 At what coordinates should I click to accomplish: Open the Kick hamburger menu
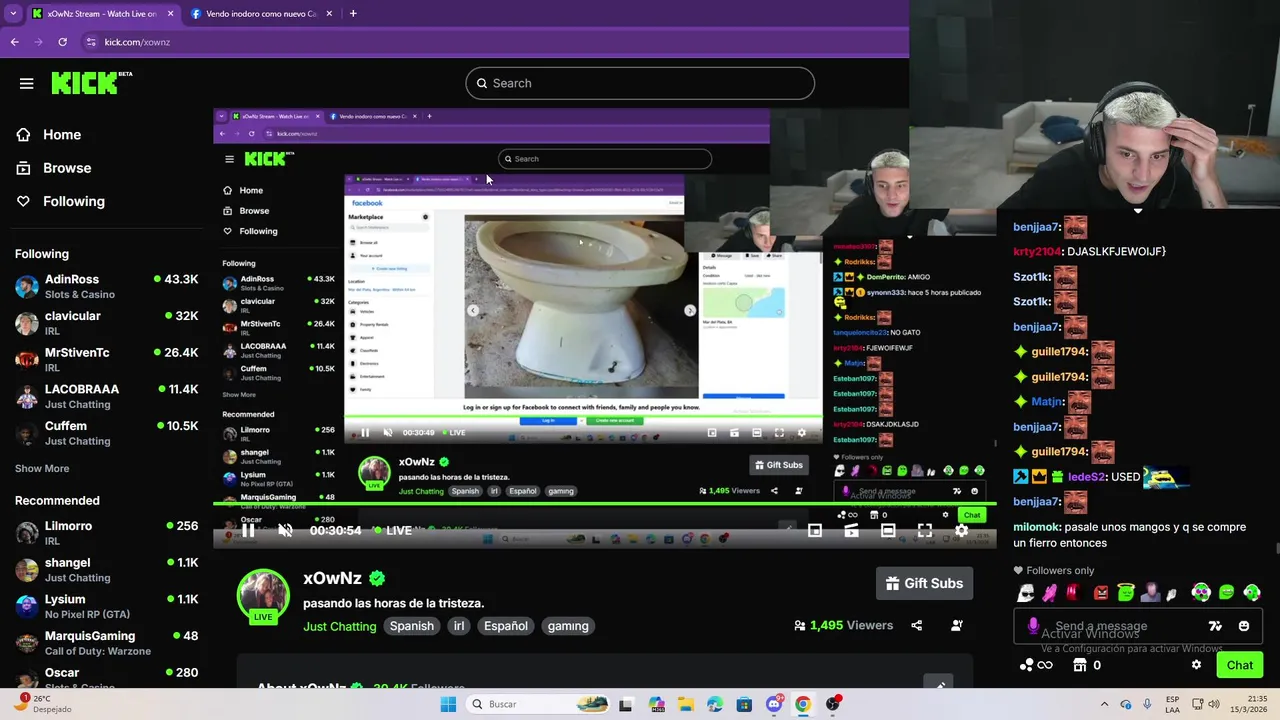(x=27, y=84)
